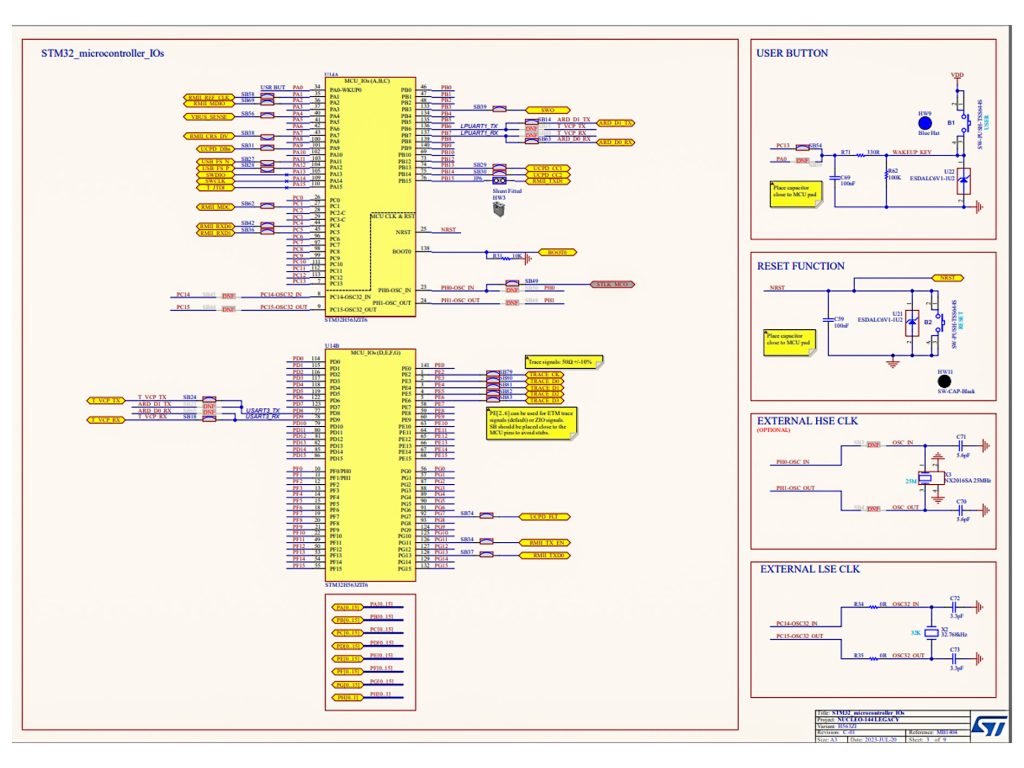Click the 'USER BUTTON' section heading

pyautogui.click(x=792, y=53)
